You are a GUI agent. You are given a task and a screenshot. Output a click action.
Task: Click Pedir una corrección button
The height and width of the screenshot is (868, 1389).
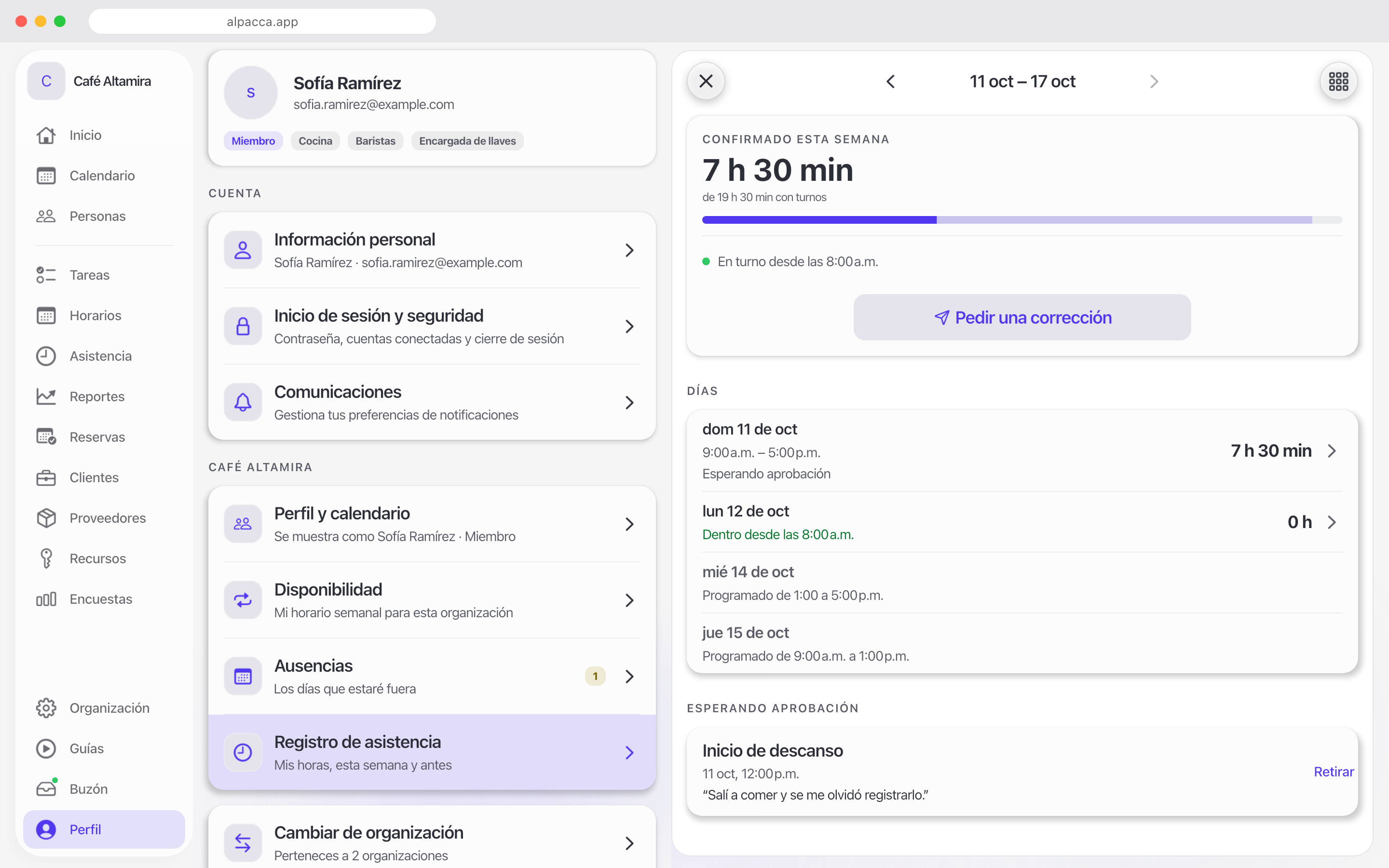(1021, 317)
